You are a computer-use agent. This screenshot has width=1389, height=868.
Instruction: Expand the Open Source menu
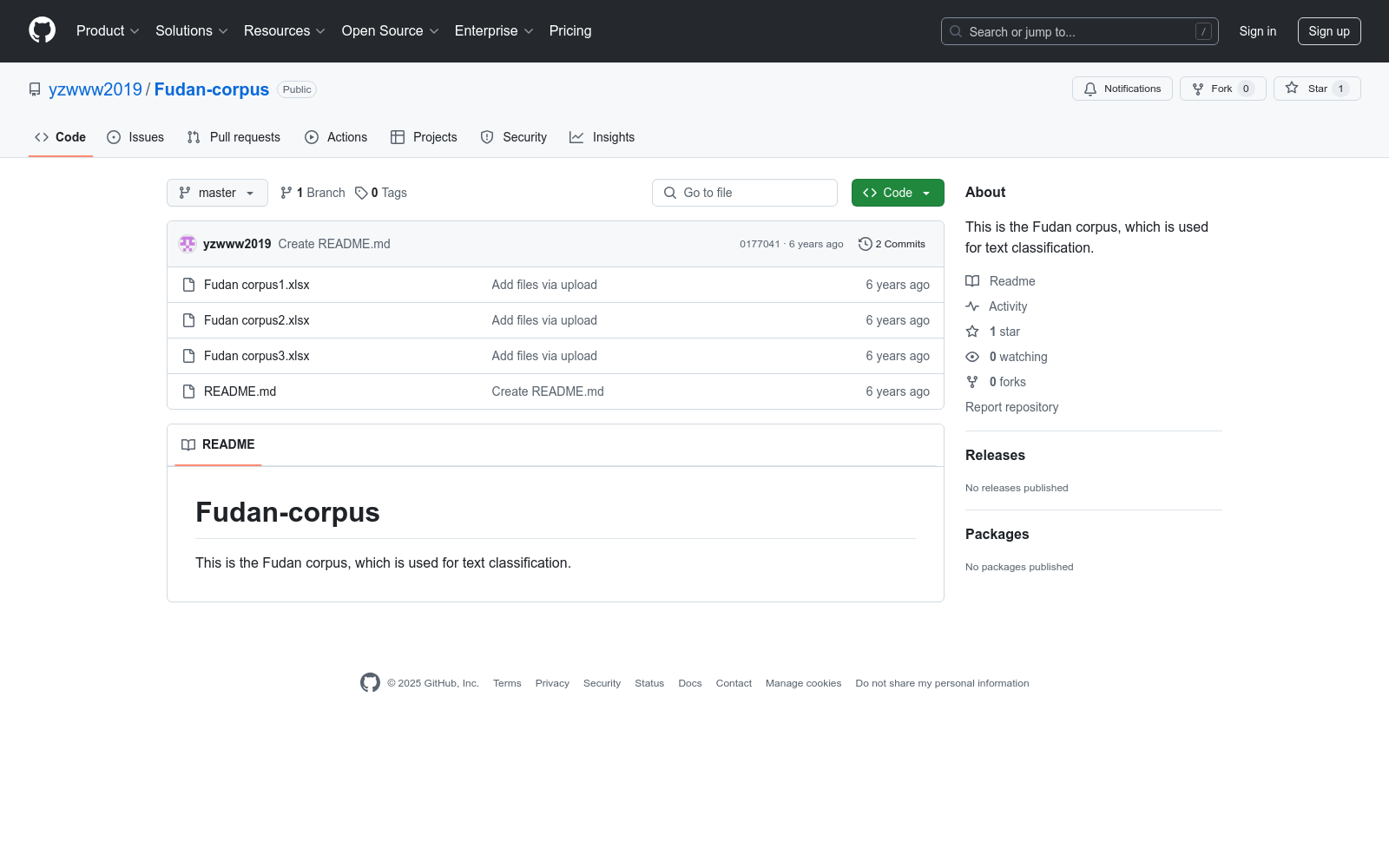(x=391, y=31)
